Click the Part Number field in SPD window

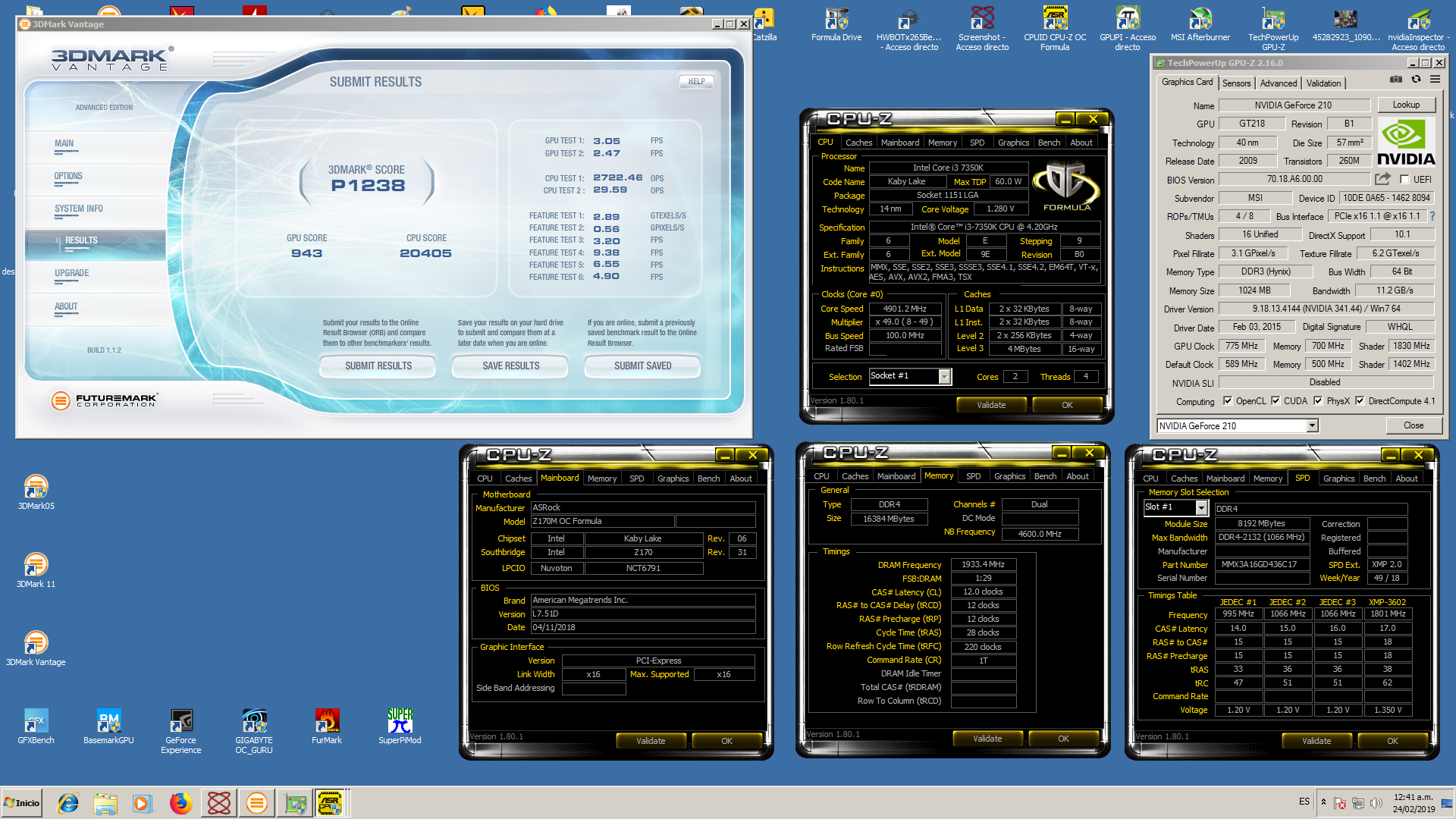(1262, 565)
